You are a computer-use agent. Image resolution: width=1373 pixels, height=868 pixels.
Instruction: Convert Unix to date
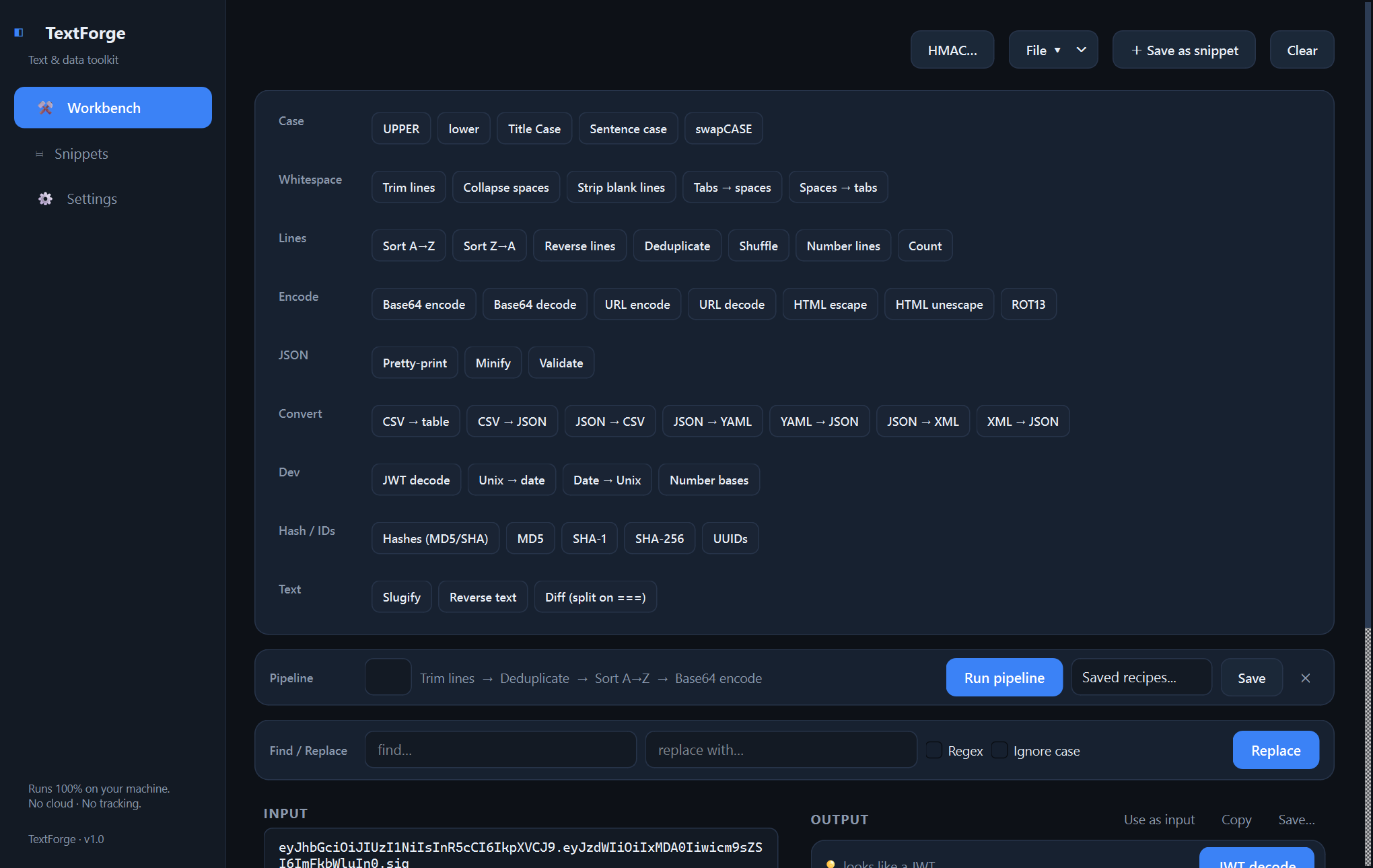[x=512, y=480]
